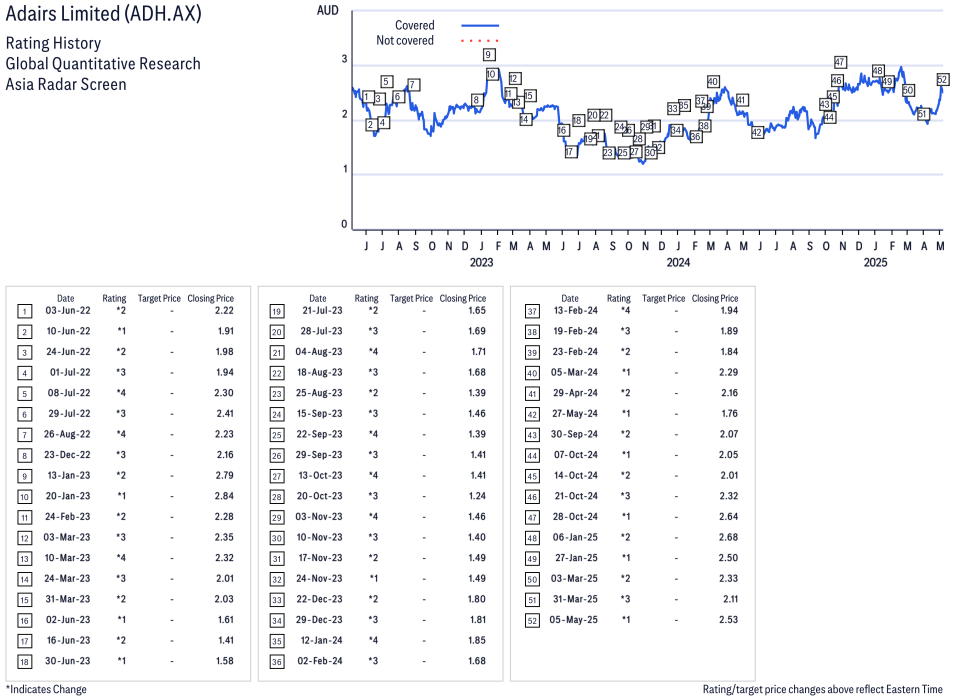Click chart marker 52 at the chart's end

point(942,80)
